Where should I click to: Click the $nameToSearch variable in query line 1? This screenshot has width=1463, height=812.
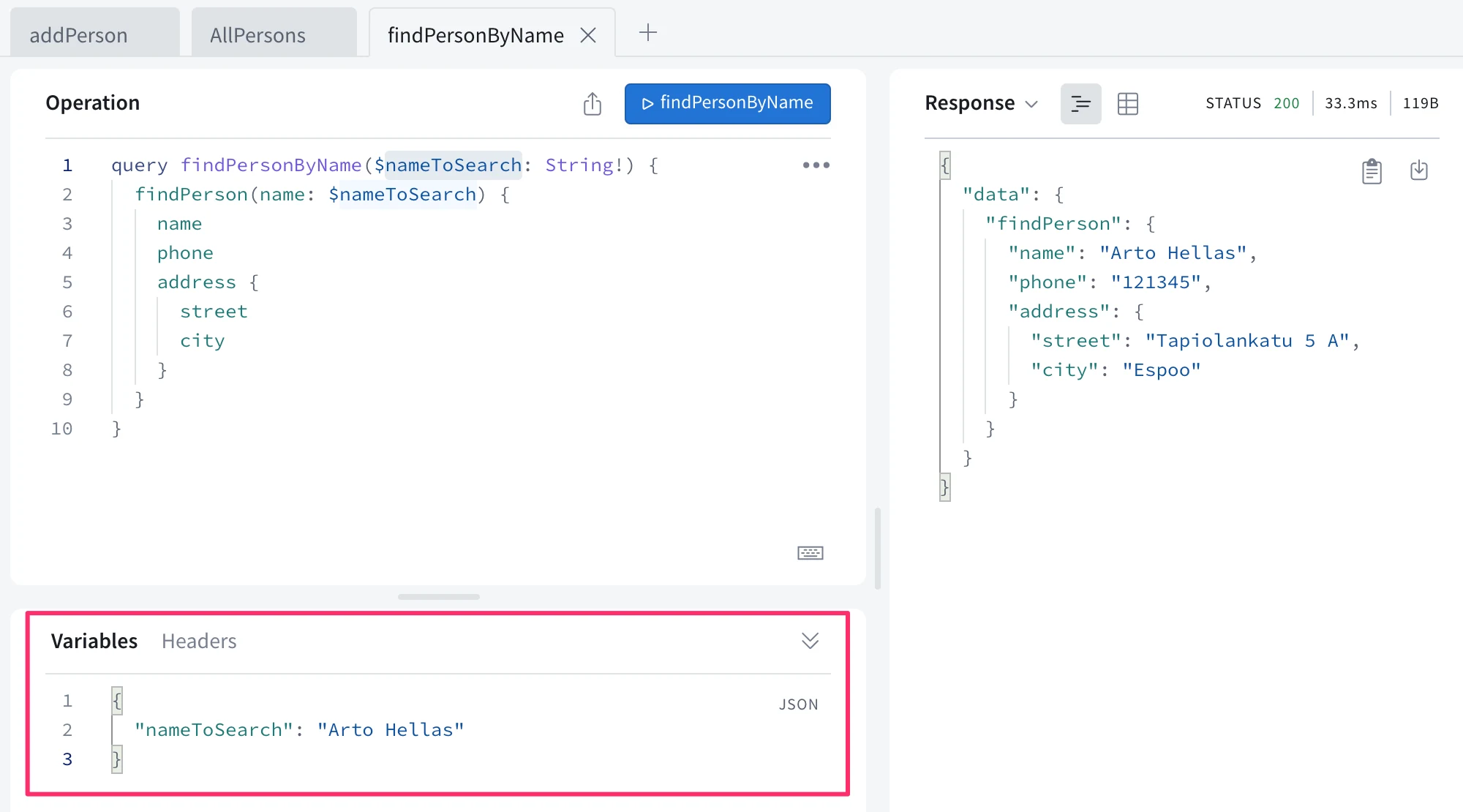coord(448,165)
